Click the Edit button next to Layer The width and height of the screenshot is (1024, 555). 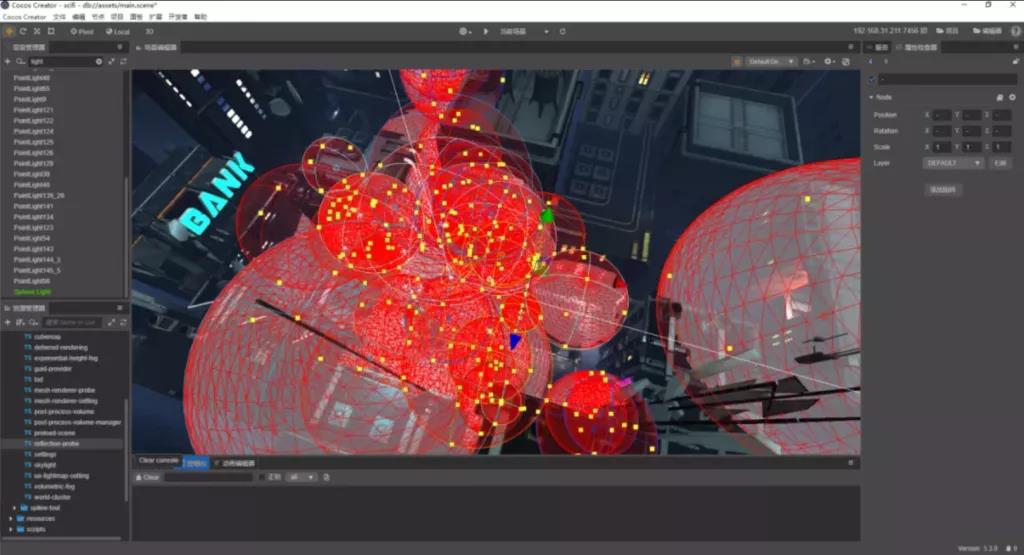[999, 162]
